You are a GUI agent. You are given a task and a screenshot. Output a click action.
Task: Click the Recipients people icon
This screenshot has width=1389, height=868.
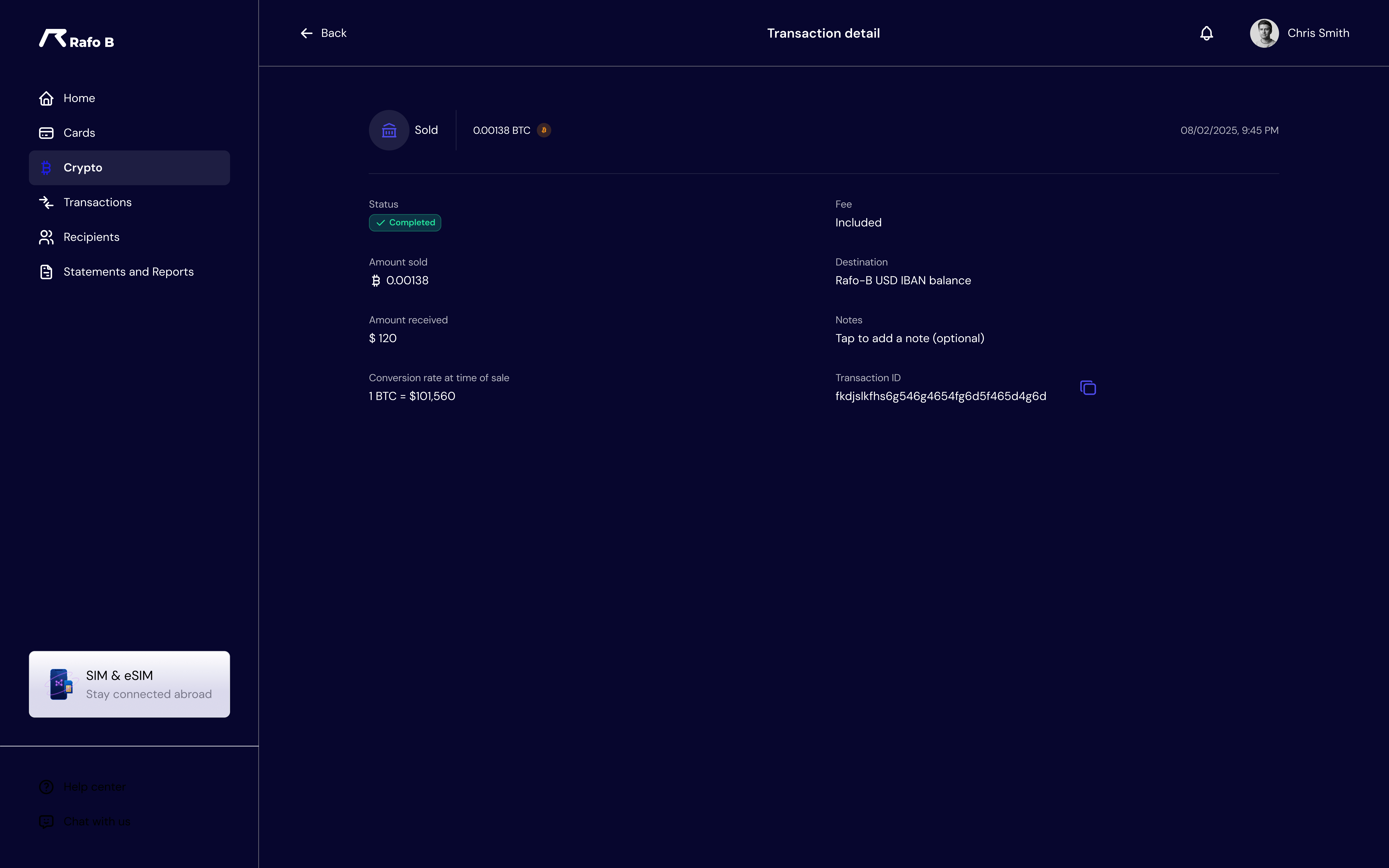(46, 237)
